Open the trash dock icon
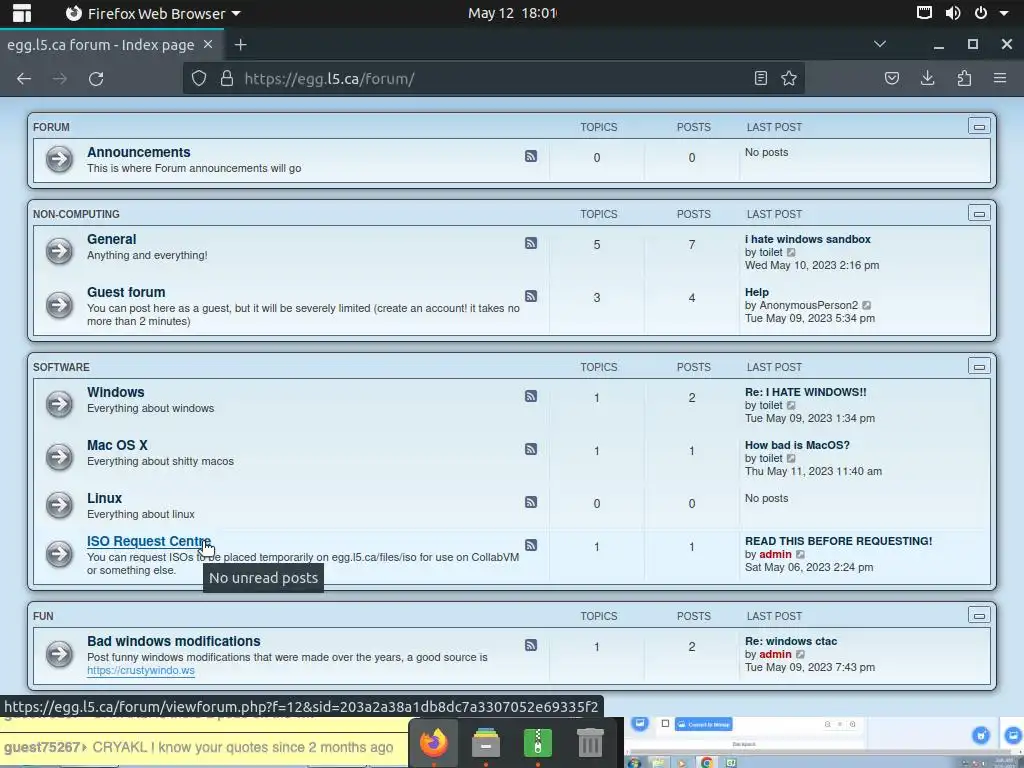This screenshot has width=1024, height=768. click(x=590, y=743)
